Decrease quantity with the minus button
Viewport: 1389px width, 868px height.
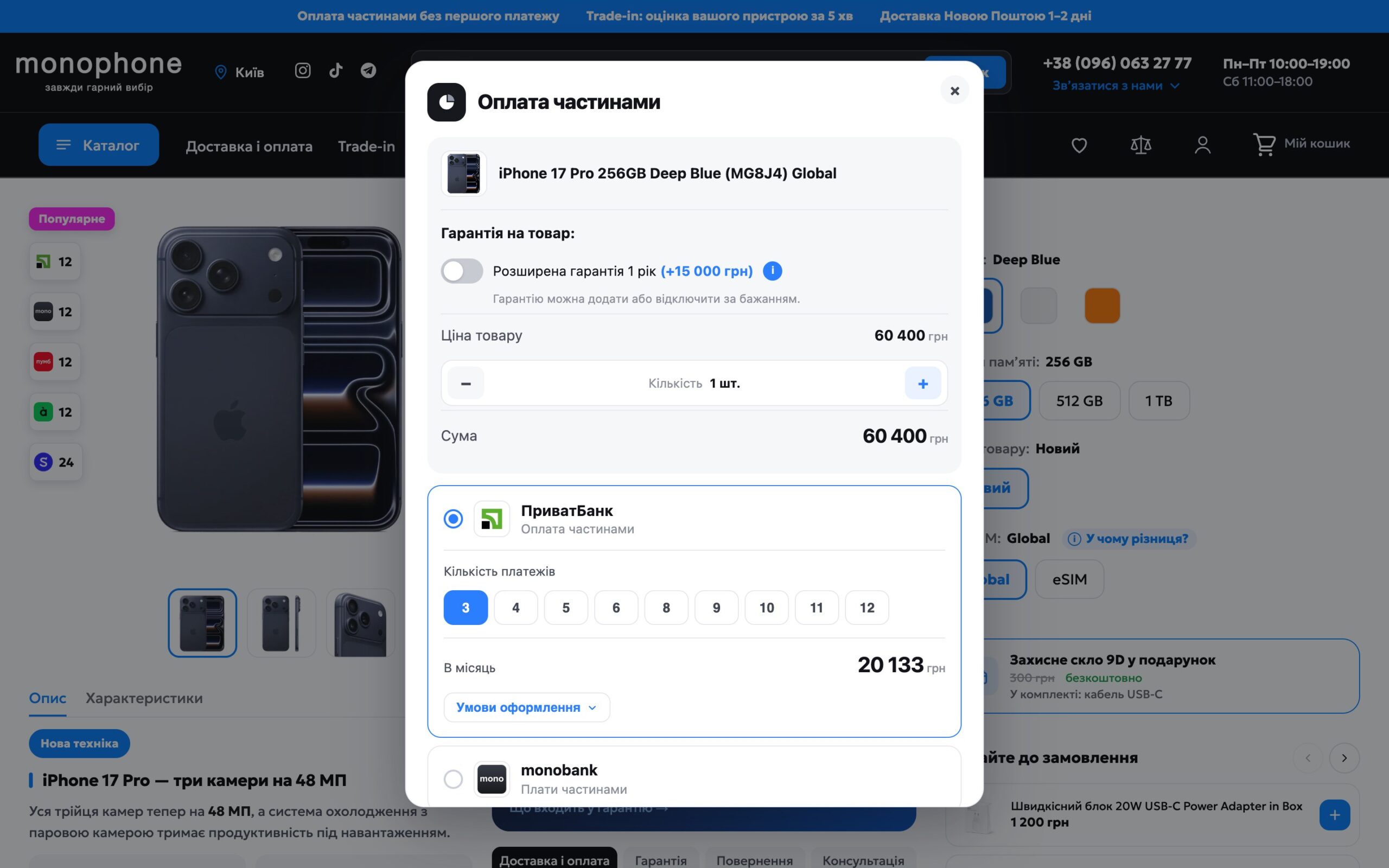[x=466, y=384]
